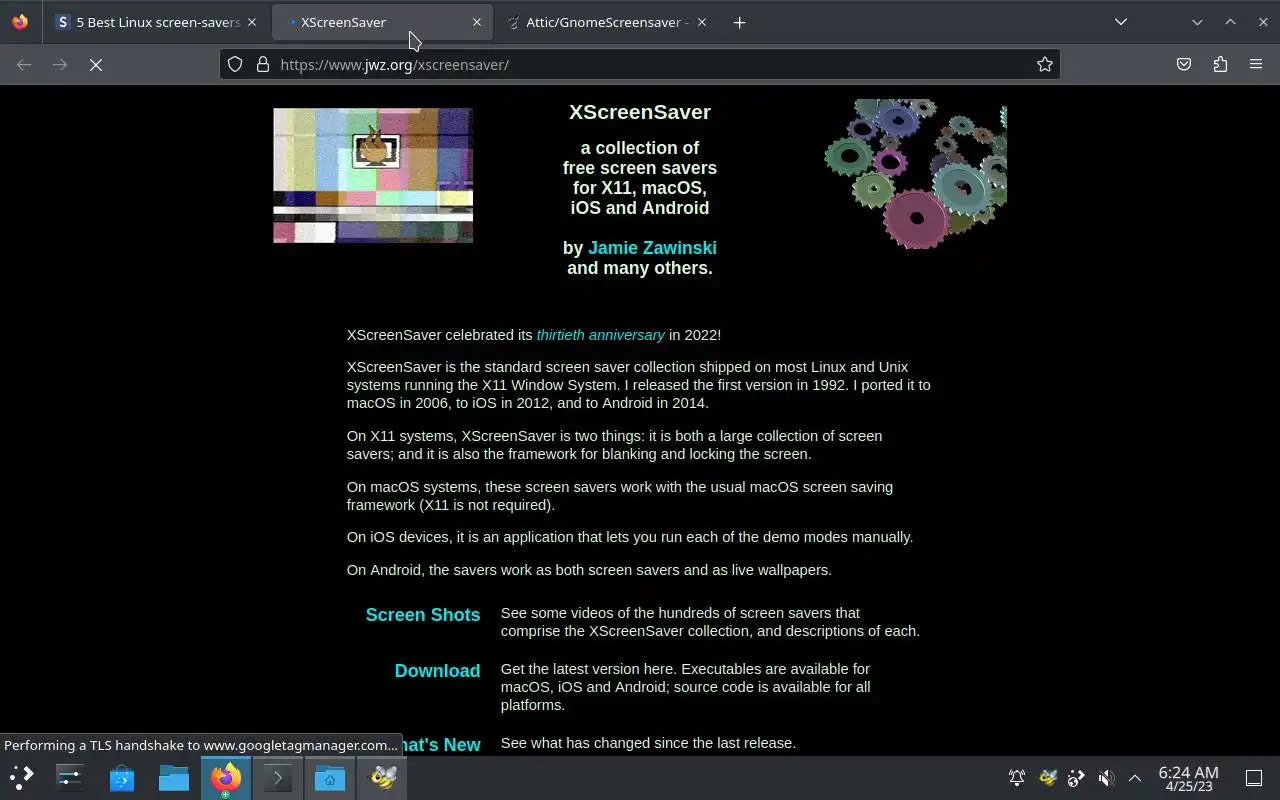The height and width of the screenshot is (800, 1280).
Task: Open the Home folder taskbar window
Action: click(330, 777)
